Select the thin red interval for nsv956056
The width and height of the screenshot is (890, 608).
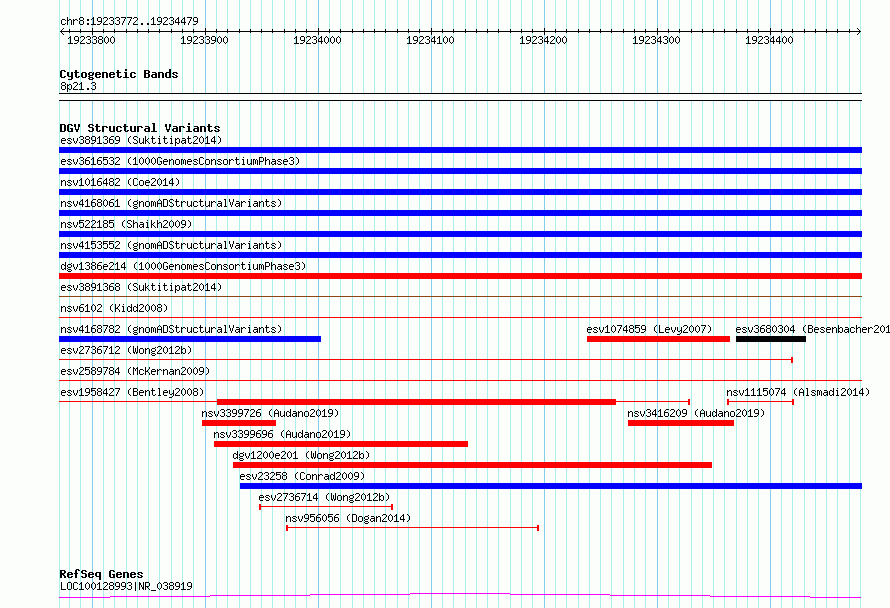click(413, 528)
